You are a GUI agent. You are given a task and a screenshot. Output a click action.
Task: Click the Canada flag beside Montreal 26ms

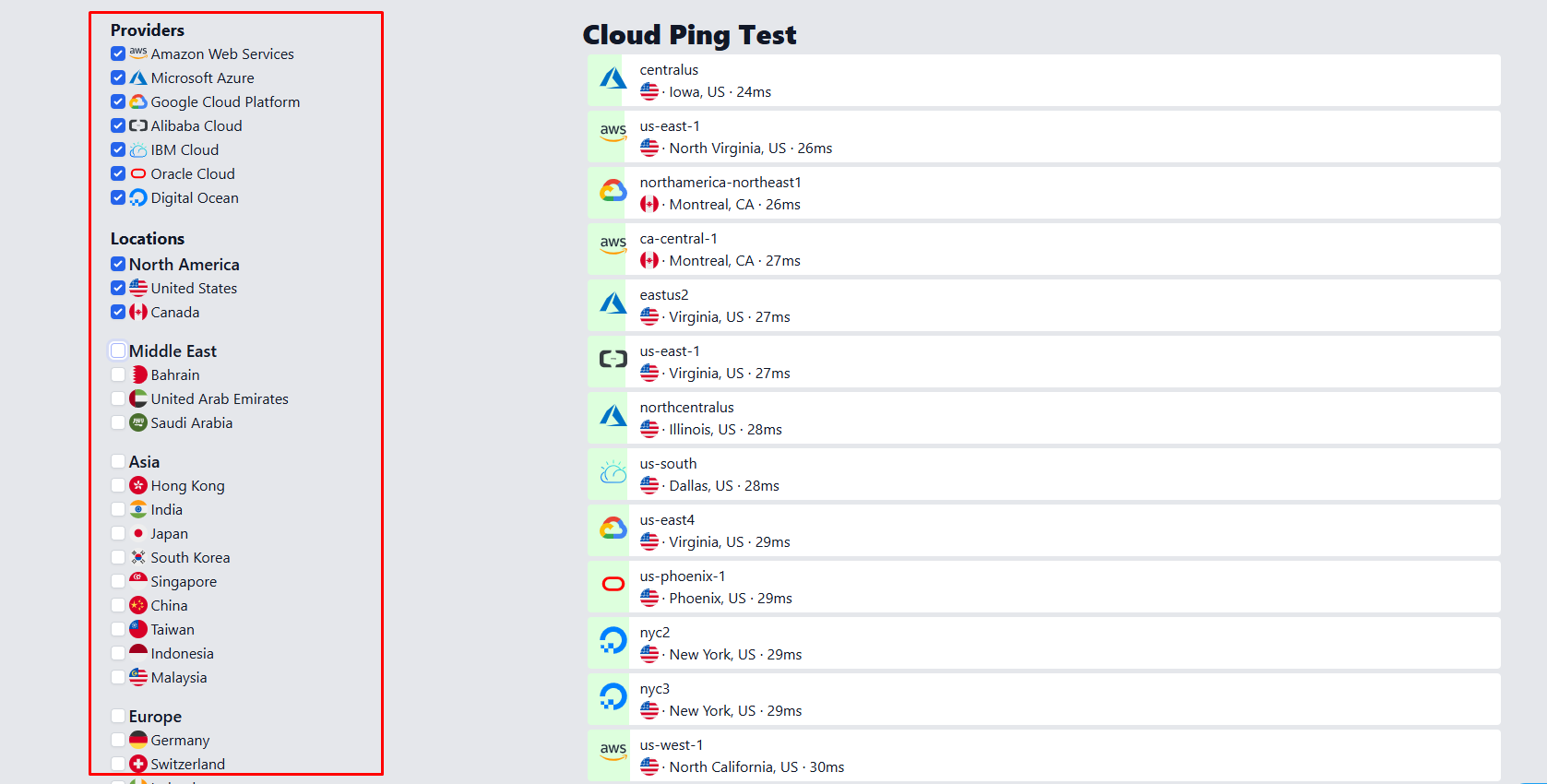click(x=649, y=205)
